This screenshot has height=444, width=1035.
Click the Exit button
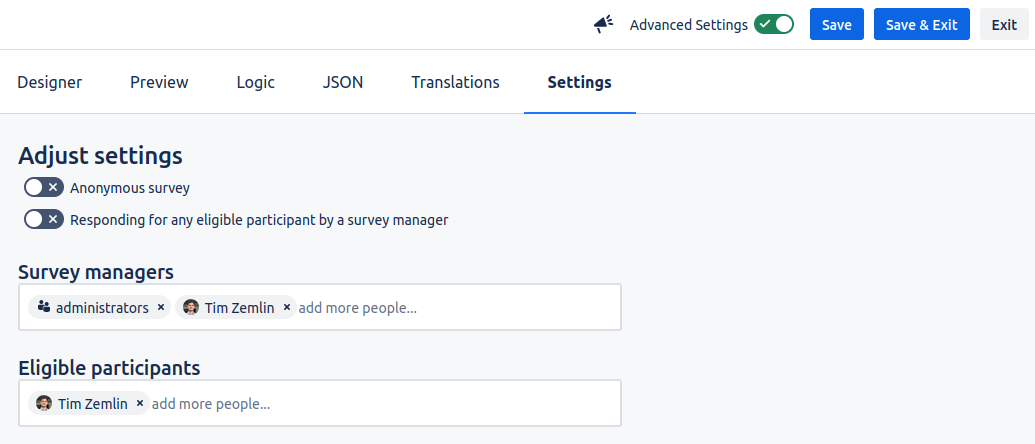click(x=1004, y=25)
